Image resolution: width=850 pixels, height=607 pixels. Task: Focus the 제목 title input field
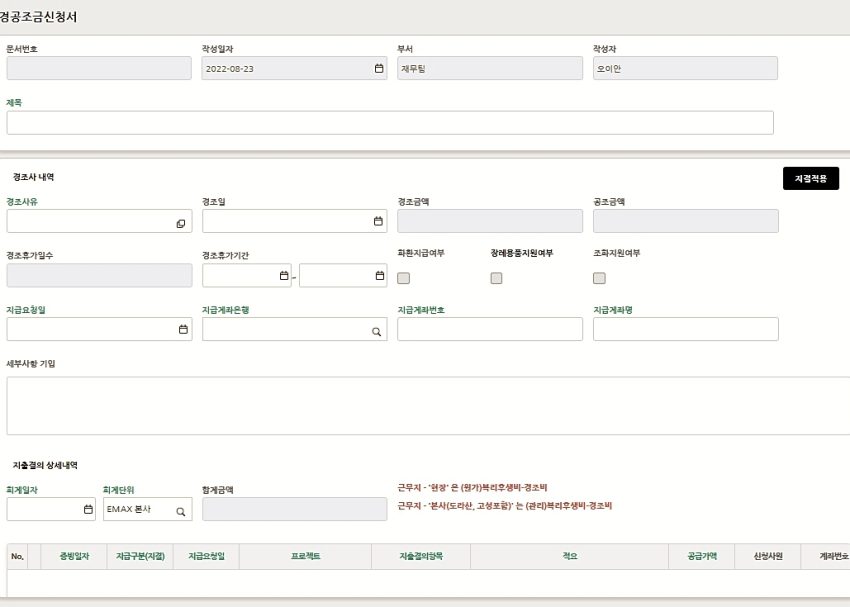(x=390, y=123)
